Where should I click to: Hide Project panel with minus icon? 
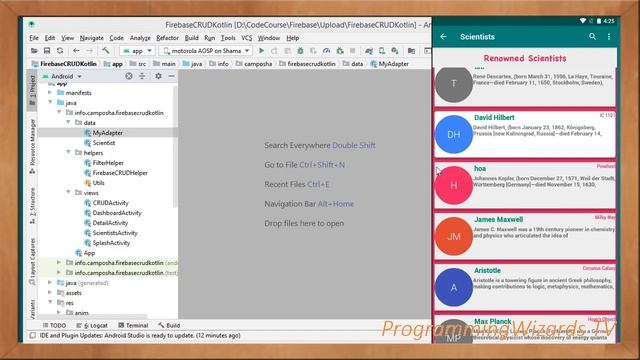click(x=171, y=76)
